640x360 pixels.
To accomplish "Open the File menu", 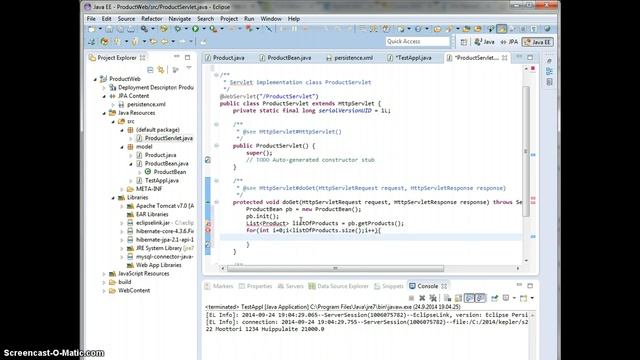I will tap(91, 19).
